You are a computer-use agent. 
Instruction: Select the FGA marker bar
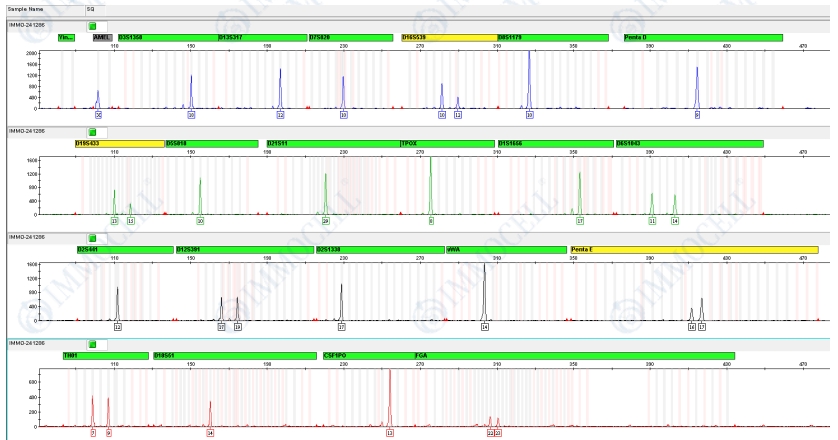coord(575,356)
